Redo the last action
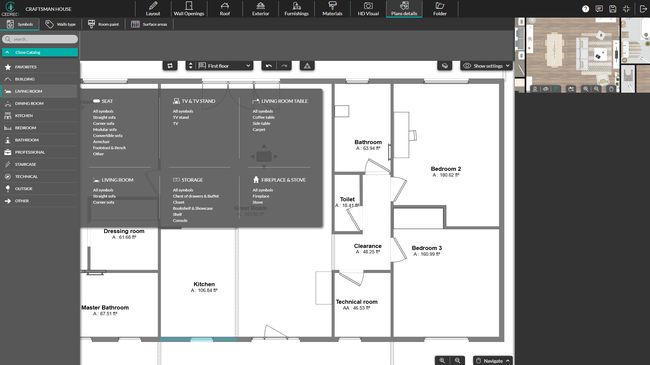The image size is (650, 365). click(284, 66)
